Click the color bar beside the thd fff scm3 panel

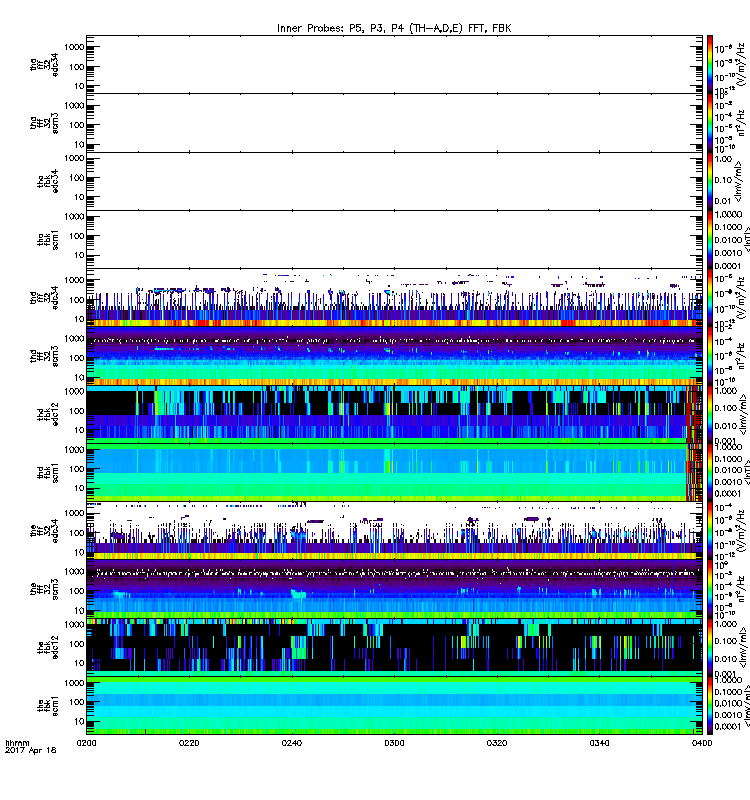pos(710,356)
